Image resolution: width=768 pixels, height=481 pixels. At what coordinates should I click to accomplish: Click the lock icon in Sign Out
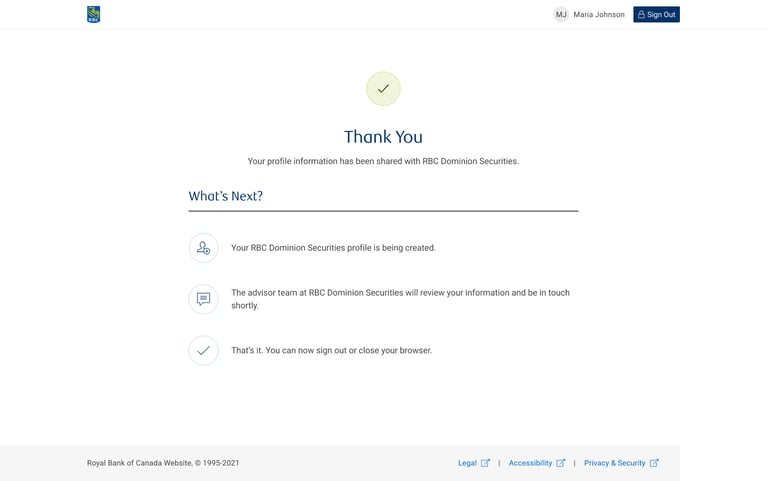641,14
